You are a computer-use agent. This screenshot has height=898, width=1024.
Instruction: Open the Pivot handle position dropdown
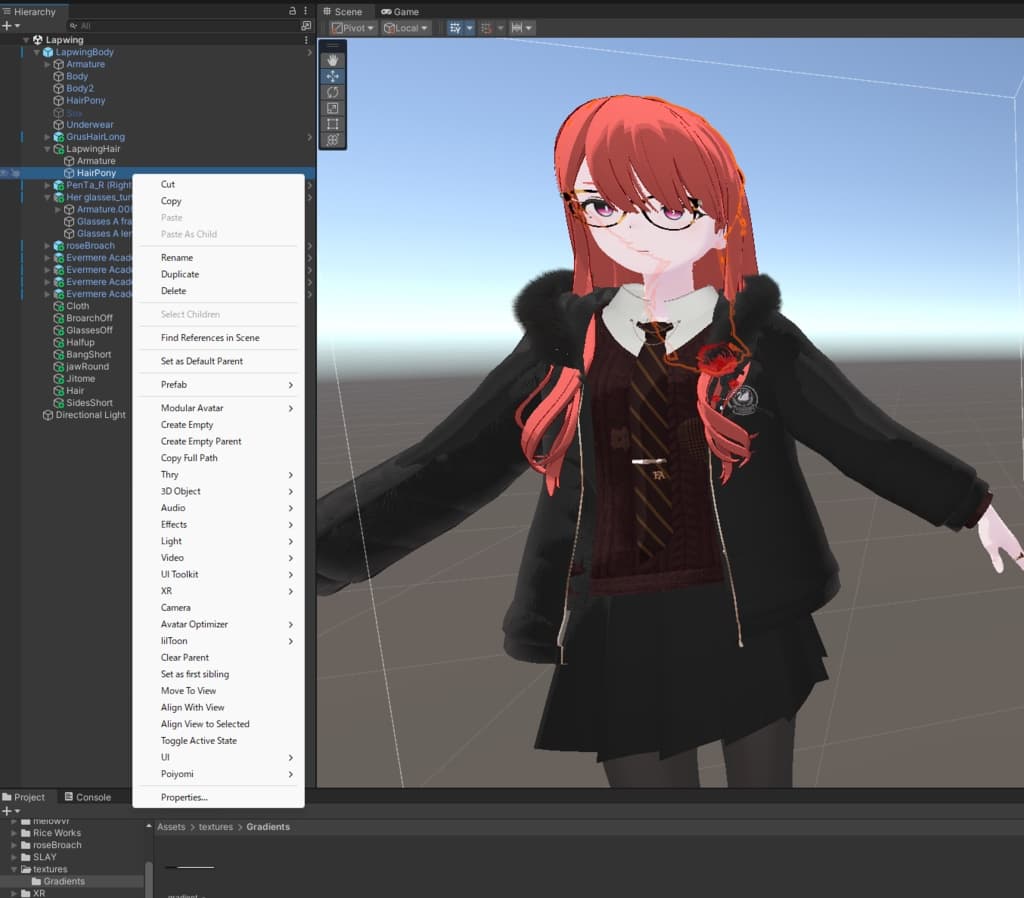[353, 28]
